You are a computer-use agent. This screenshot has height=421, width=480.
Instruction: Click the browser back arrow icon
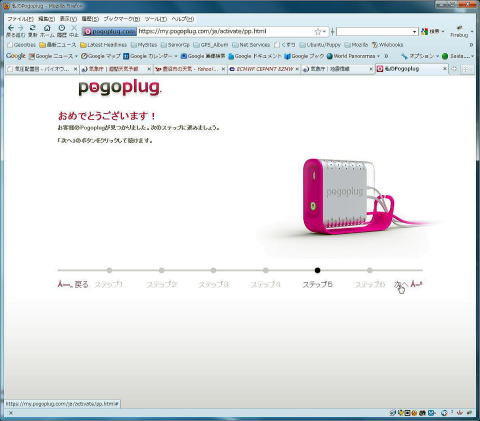(x=11, y=28)
